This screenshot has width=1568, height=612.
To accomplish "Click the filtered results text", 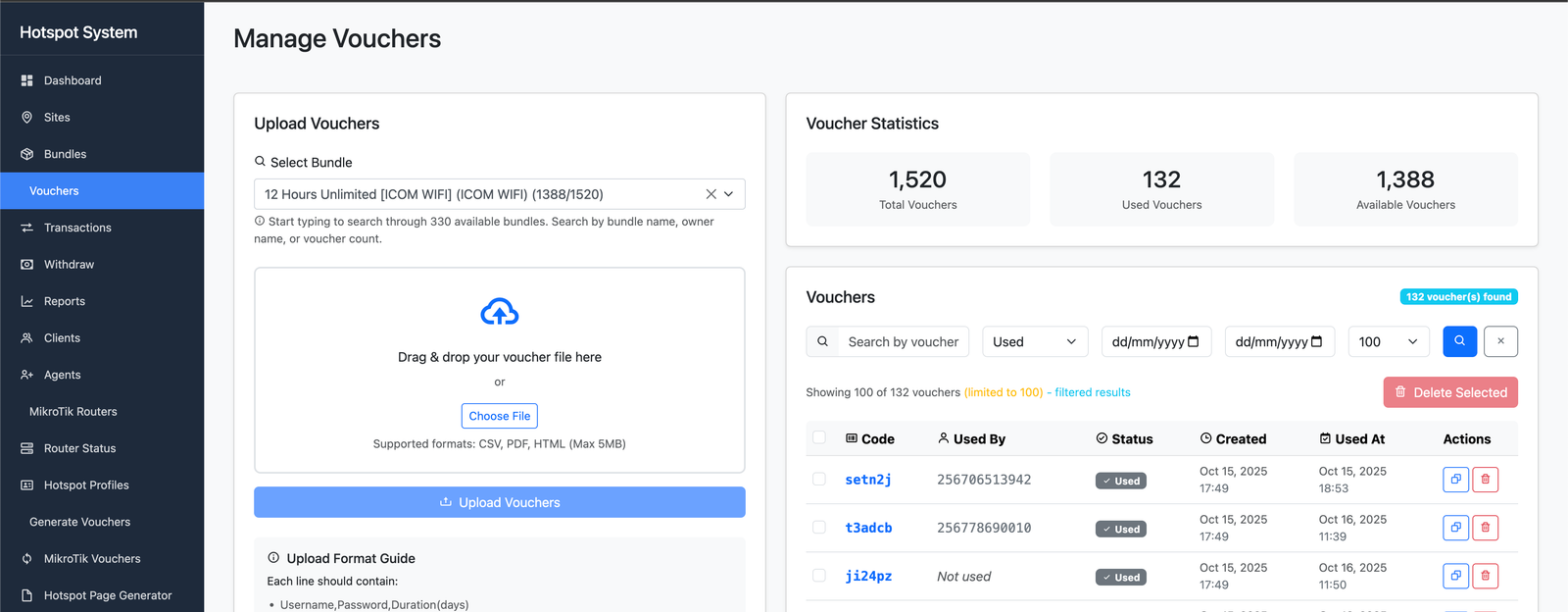I will point(1092,392).
